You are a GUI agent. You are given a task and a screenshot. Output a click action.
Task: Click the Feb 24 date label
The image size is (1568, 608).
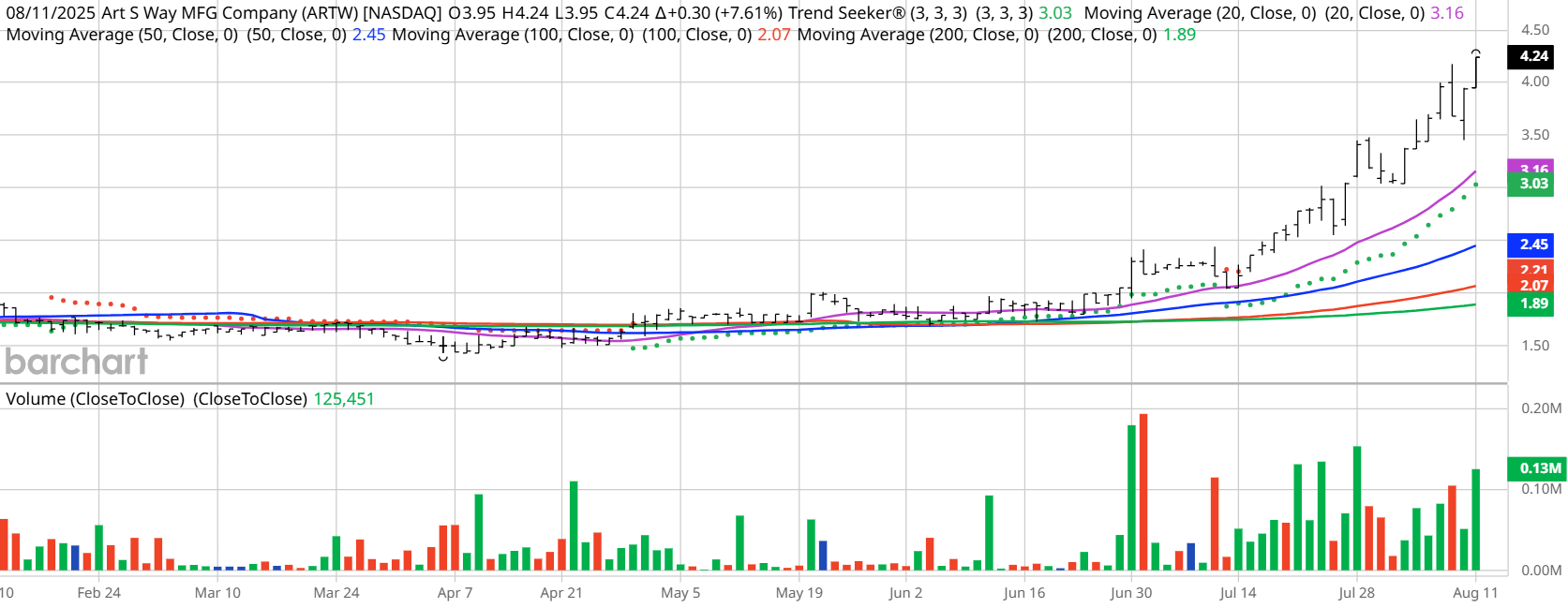coord(98,593)
